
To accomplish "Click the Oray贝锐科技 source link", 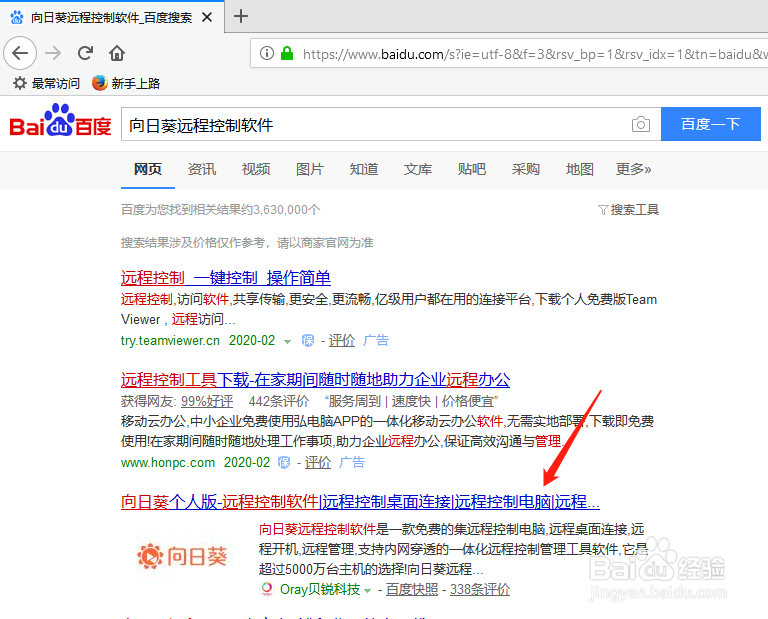I will click(320, 589).
